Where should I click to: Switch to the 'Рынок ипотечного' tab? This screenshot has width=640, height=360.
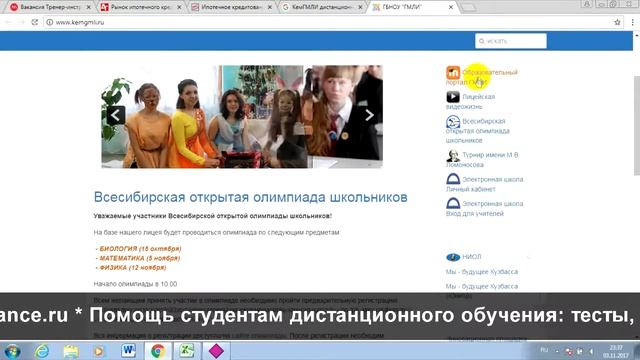tap(139, 7)
